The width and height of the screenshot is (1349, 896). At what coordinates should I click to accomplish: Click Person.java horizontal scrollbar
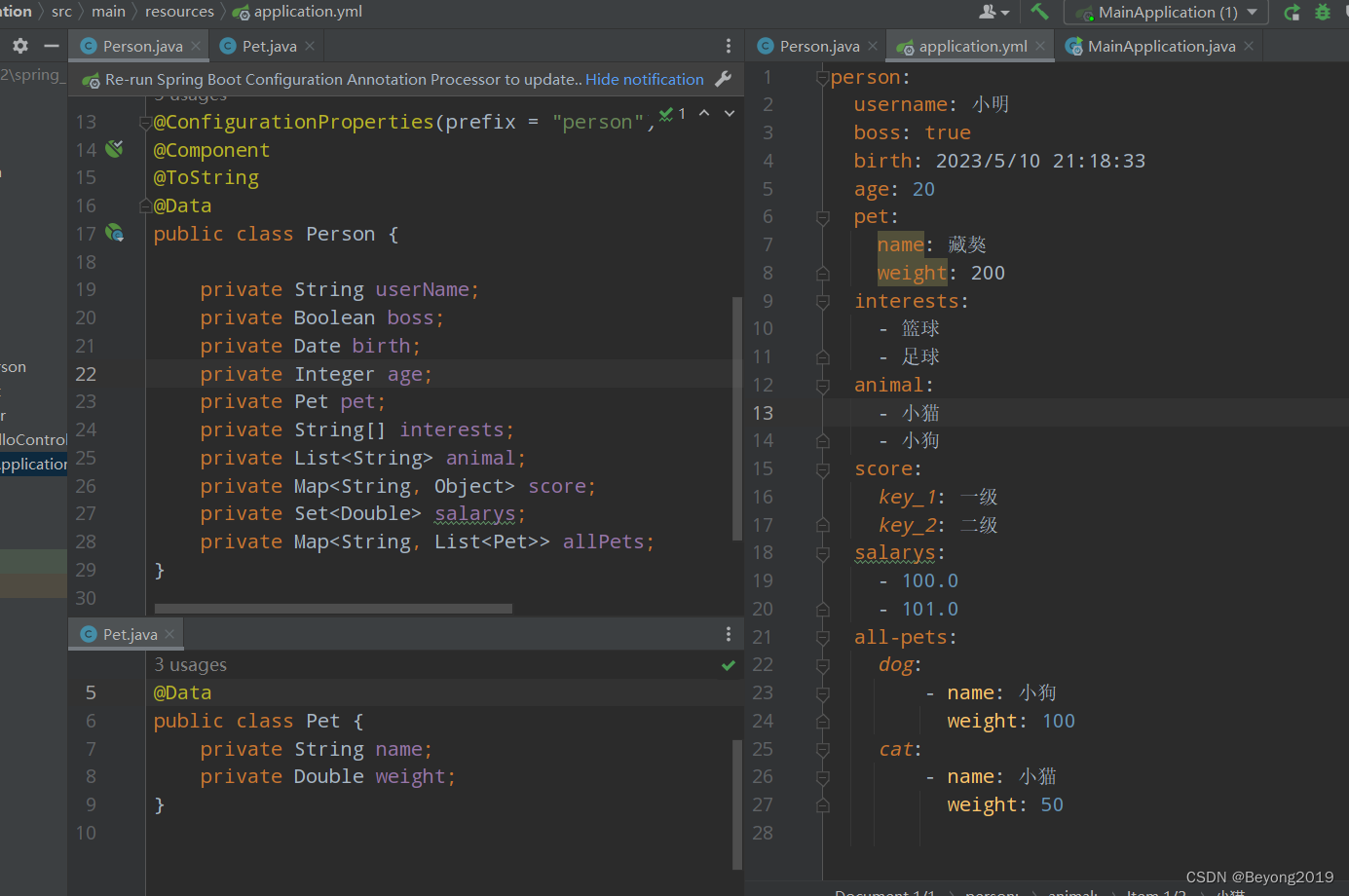[x=333, y=609]
